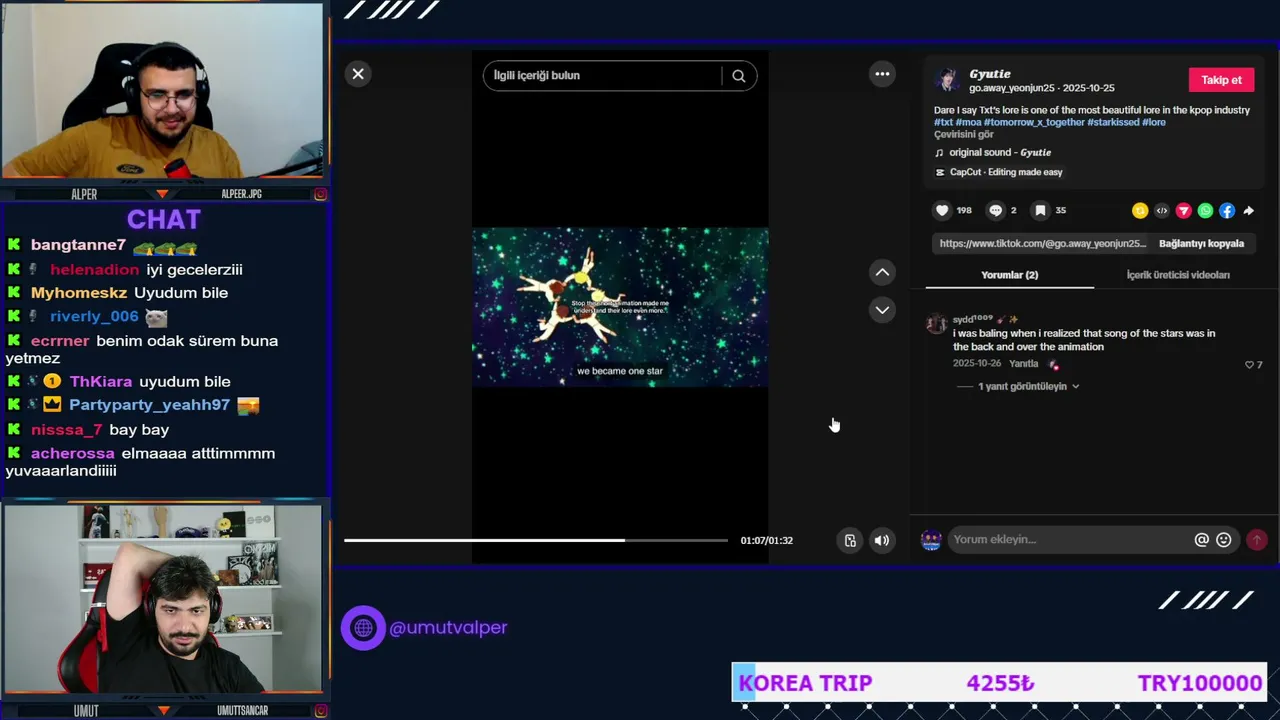Post comment with the red arrow button
This screenshot has height=720, width=1280.
pyautogui.click(x=1257, y=540)
